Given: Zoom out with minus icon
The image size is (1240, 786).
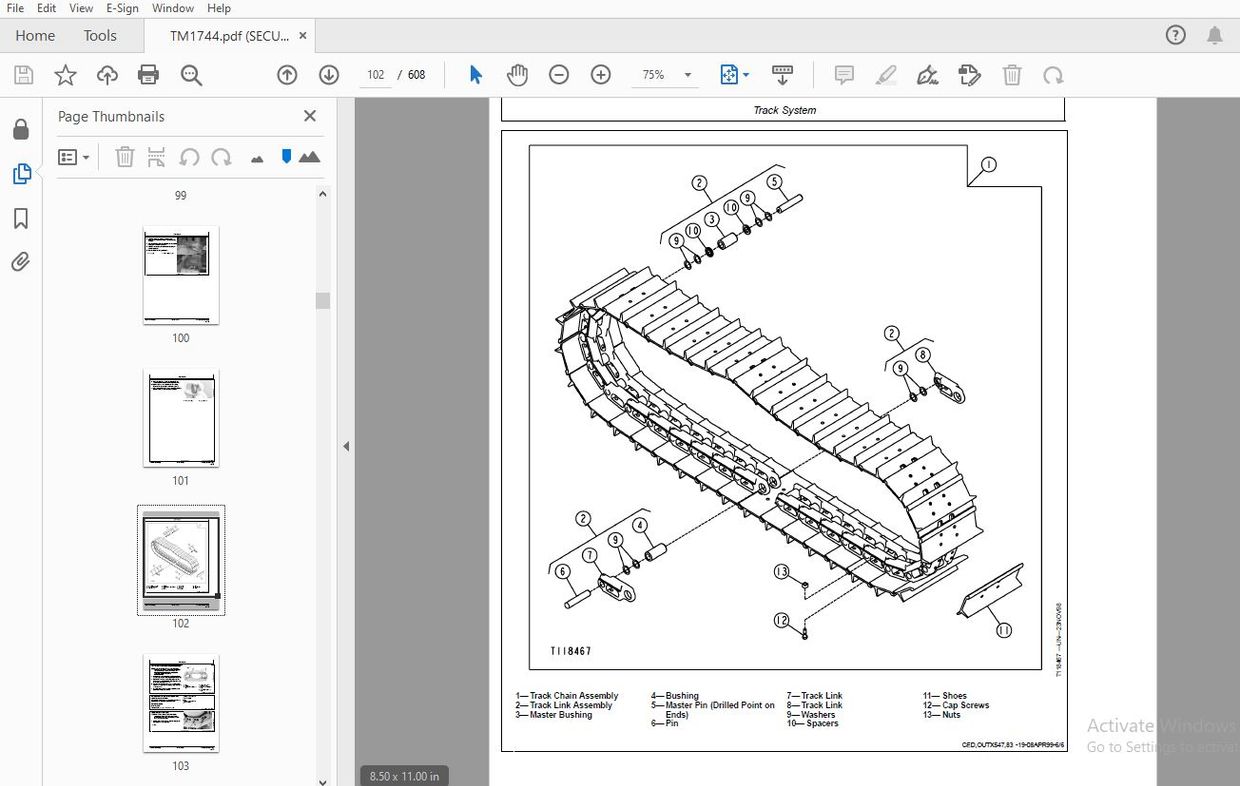Looking at the screenshot, I should tap(559, 75).
